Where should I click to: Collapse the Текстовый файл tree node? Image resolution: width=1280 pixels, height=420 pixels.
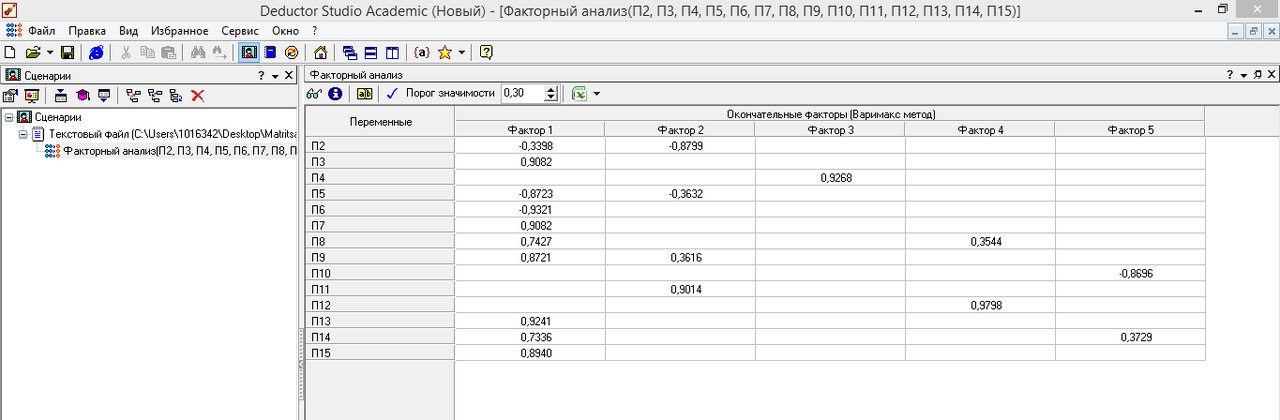[x=24, y=133]
